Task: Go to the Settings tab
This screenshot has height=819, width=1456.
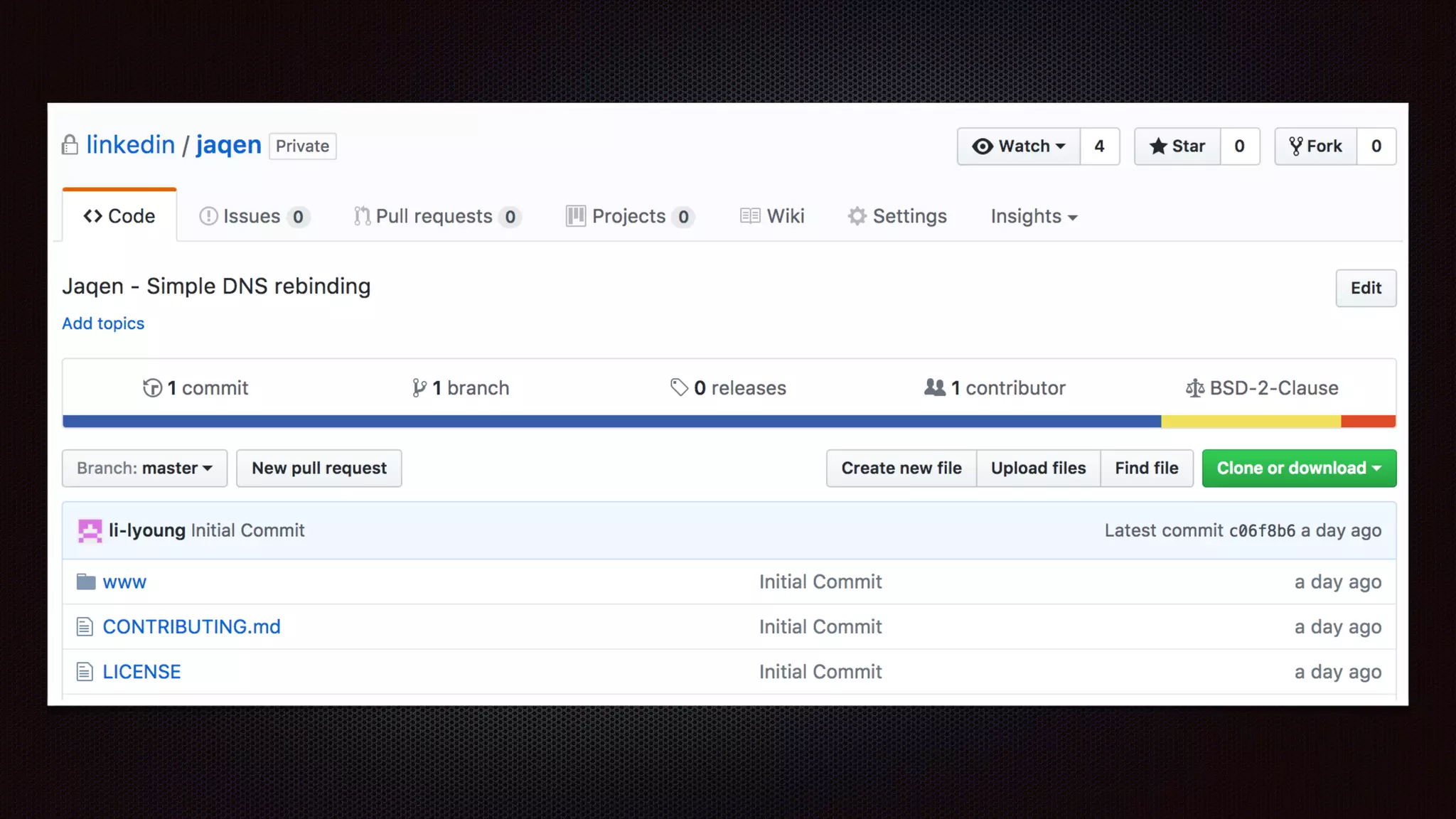Action: (x=897, y=216)
